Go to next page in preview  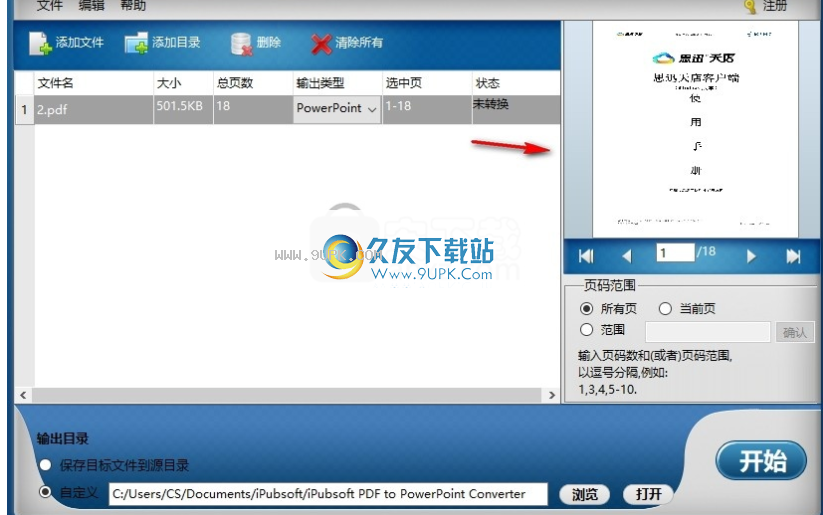point(751,256)
